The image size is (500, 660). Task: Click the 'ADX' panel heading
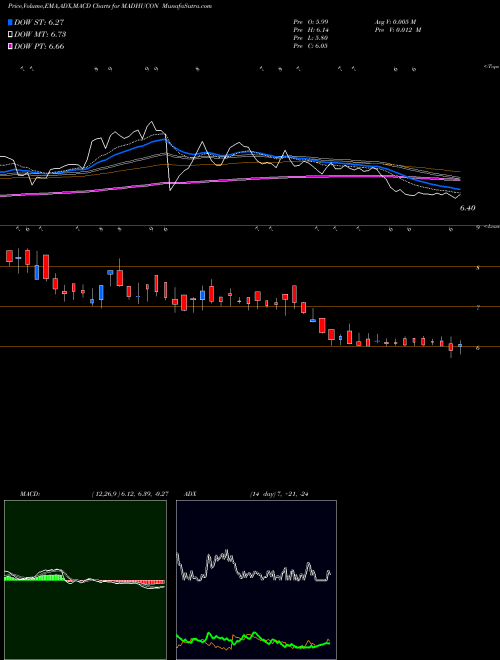191,494
